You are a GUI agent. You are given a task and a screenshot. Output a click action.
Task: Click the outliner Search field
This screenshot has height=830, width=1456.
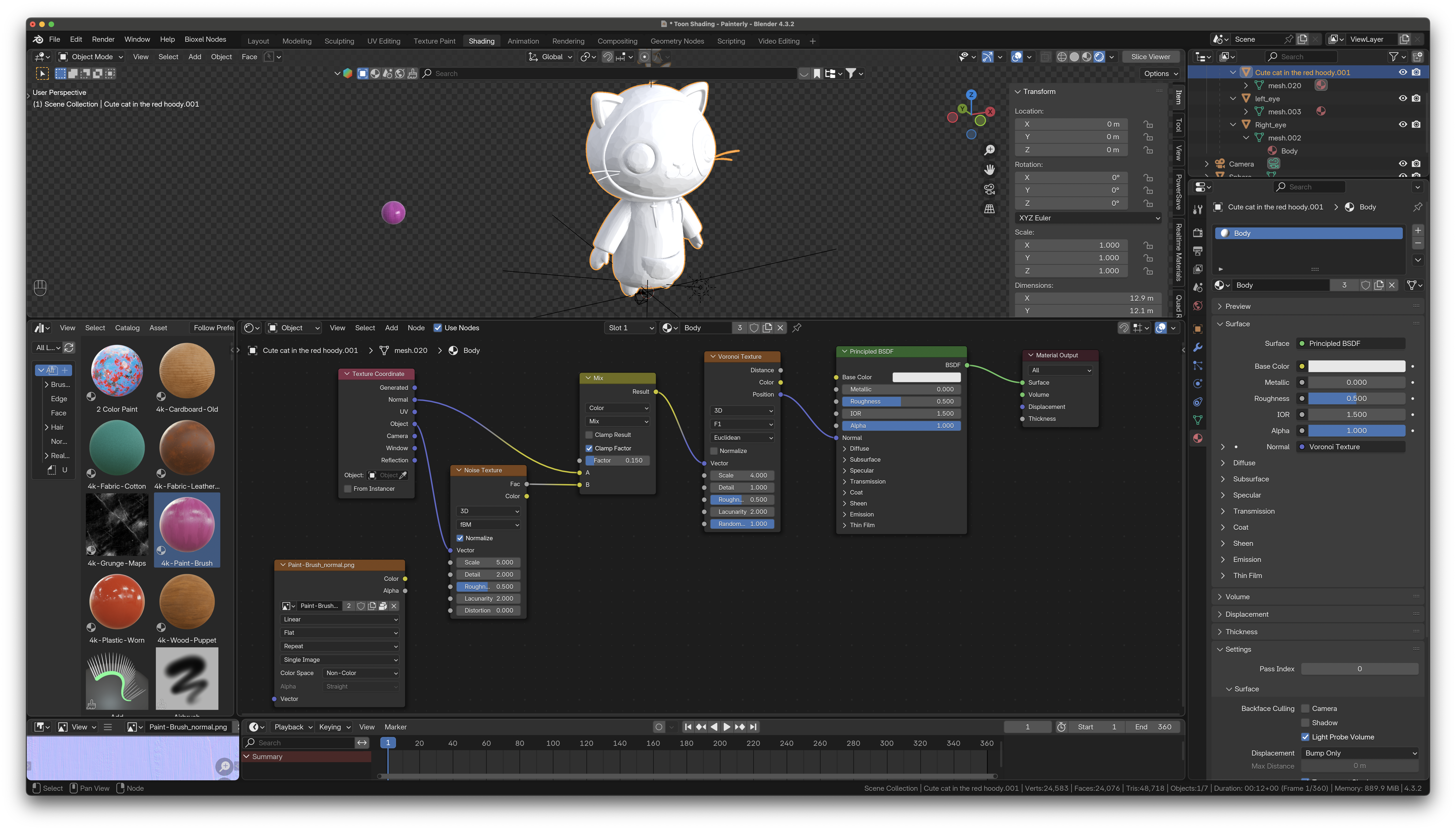pos(1302,57)
